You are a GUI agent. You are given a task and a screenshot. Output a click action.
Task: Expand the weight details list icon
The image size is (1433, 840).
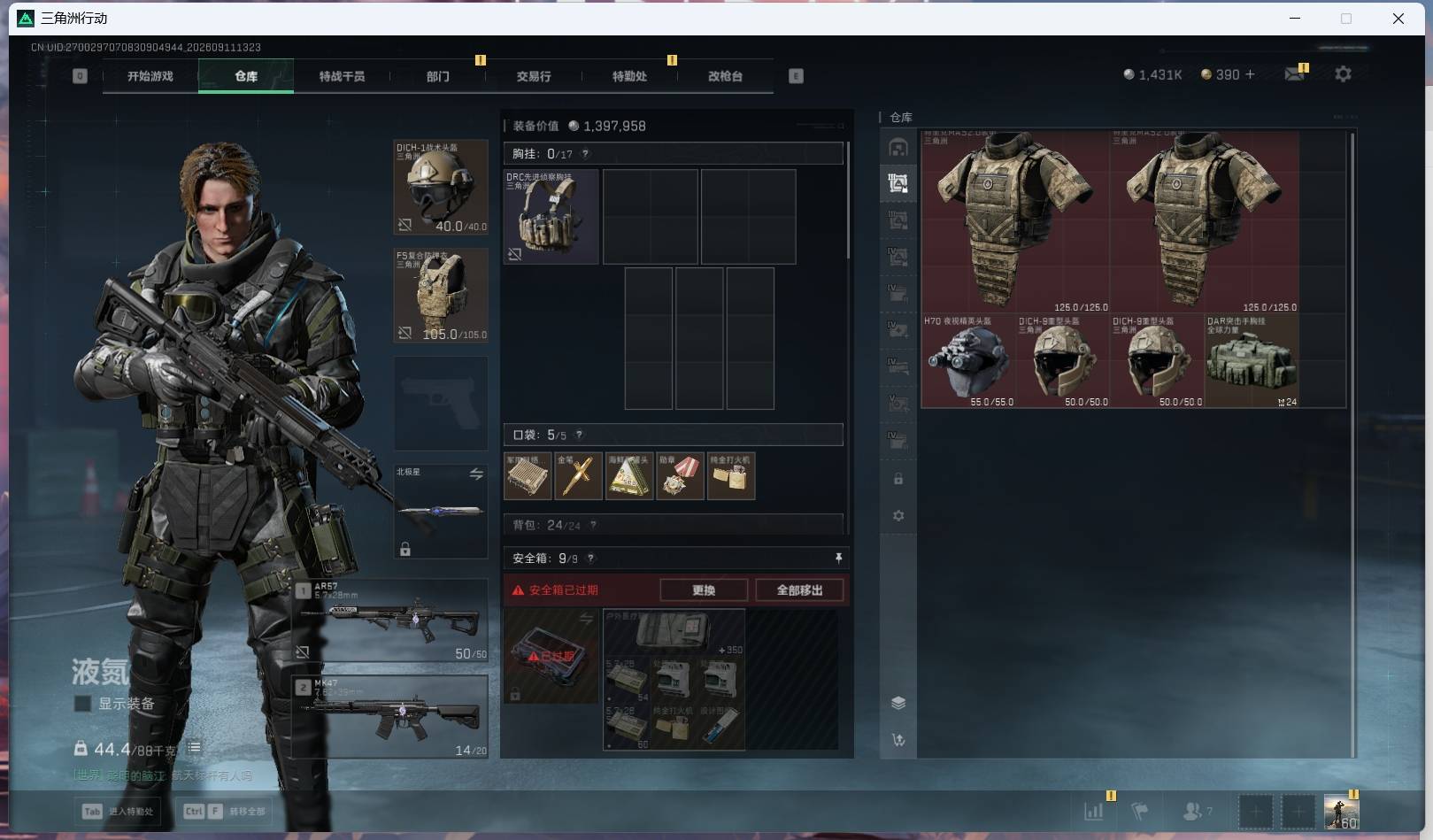[x=194, y=748]
